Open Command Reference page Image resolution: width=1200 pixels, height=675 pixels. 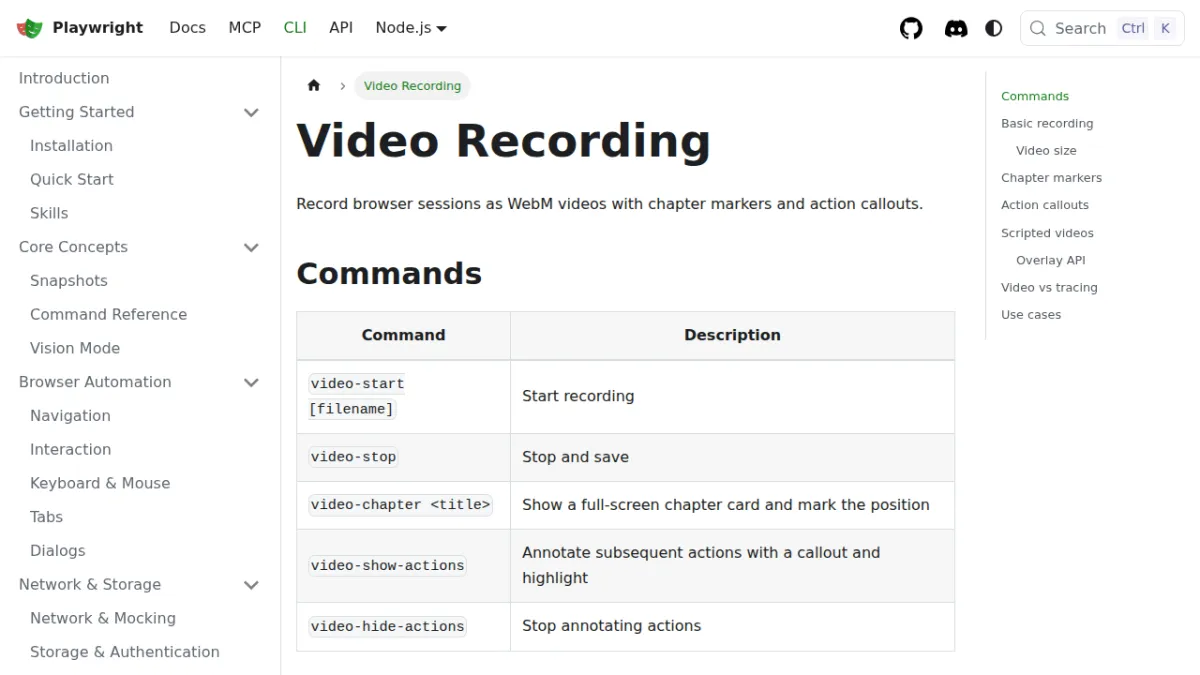(108, 315)
